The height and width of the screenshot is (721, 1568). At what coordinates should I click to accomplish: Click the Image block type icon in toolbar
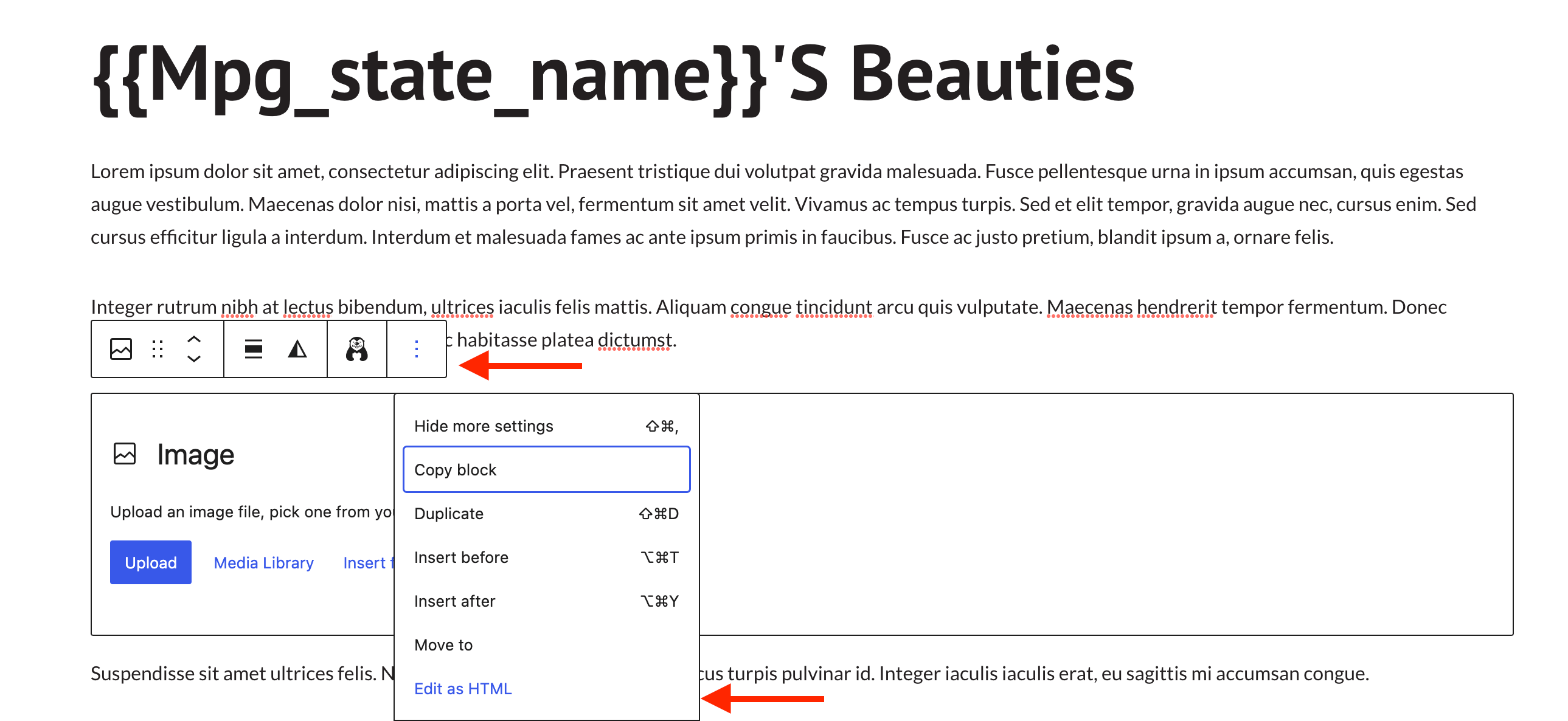coord(120,349)
